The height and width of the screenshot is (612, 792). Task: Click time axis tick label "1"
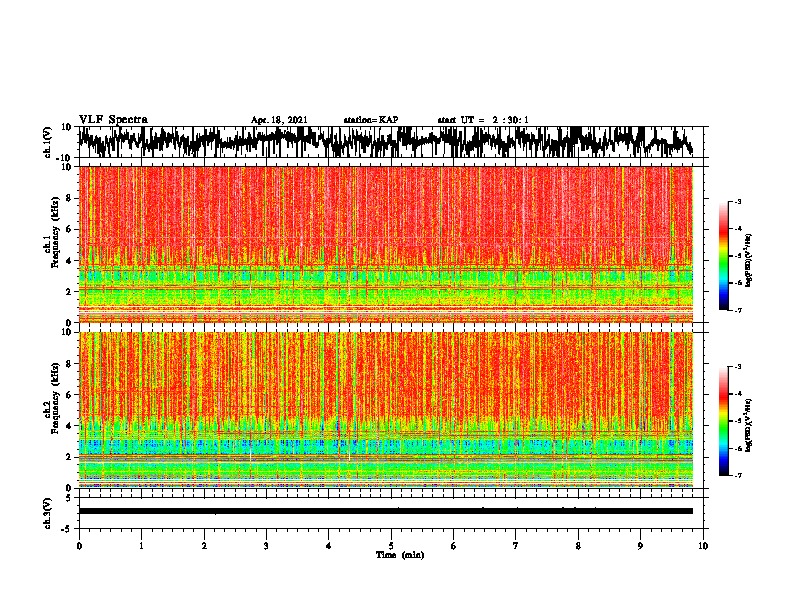click(x=141, y=546)
